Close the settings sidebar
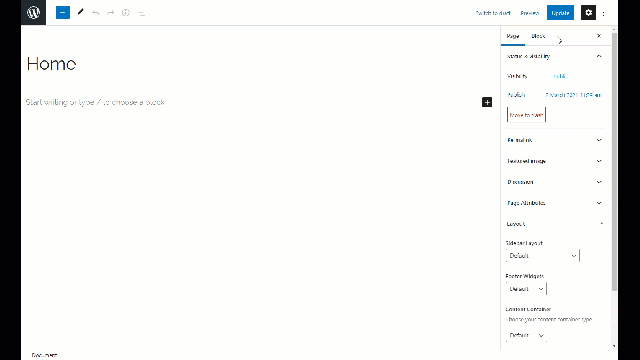Viewport: 640px width, 360px height. tap(599, 36)
